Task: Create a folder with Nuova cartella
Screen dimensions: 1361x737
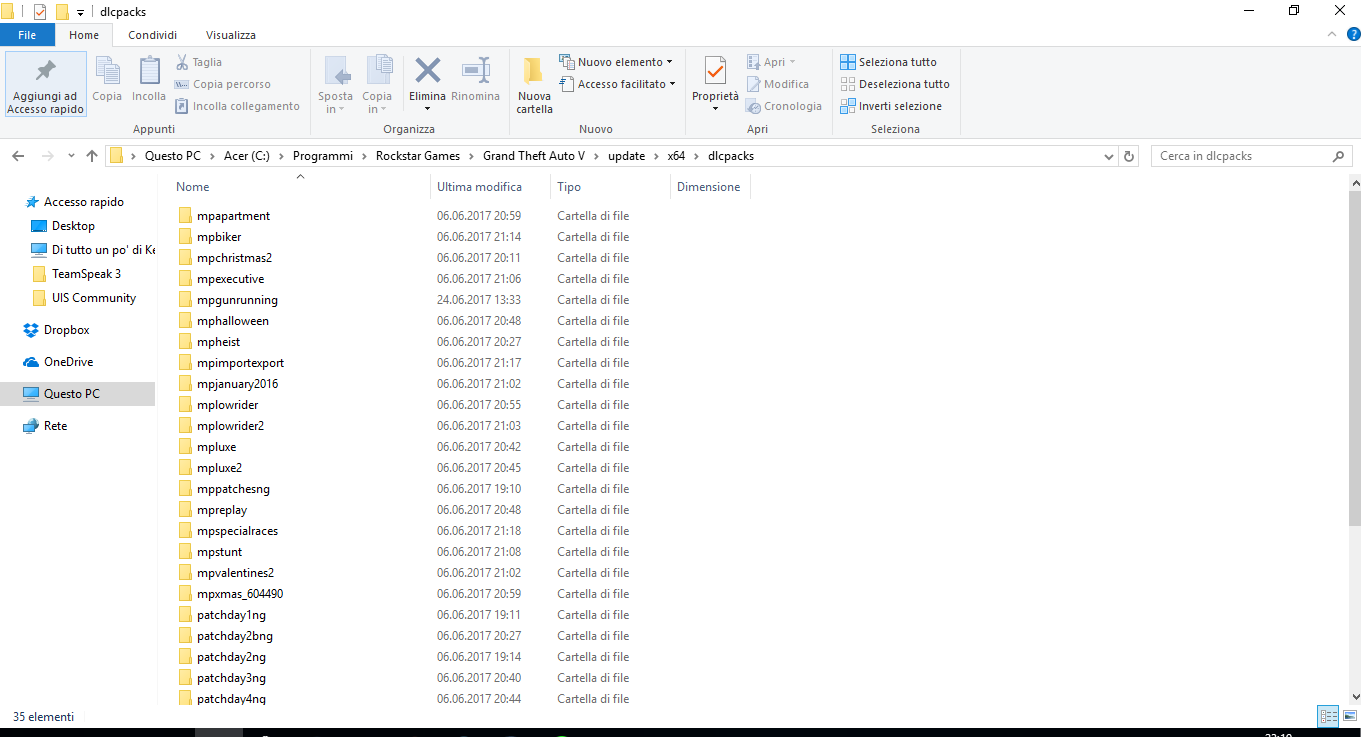Action: (x=534, y=84)
